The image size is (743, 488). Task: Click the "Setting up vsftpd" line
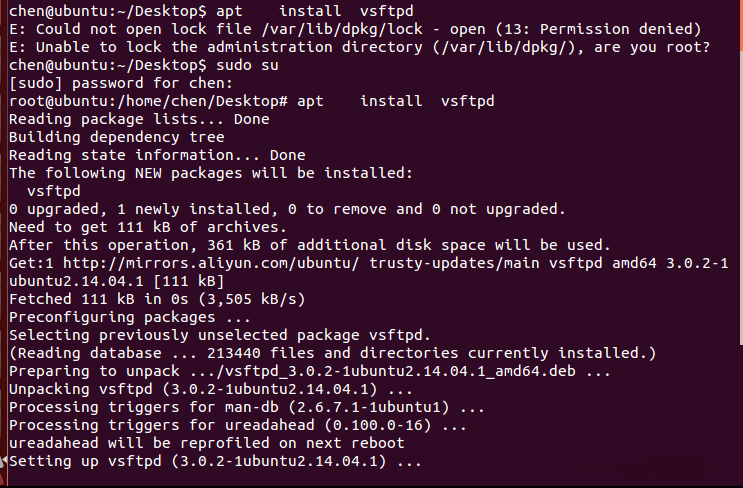(x=215, y=461)
